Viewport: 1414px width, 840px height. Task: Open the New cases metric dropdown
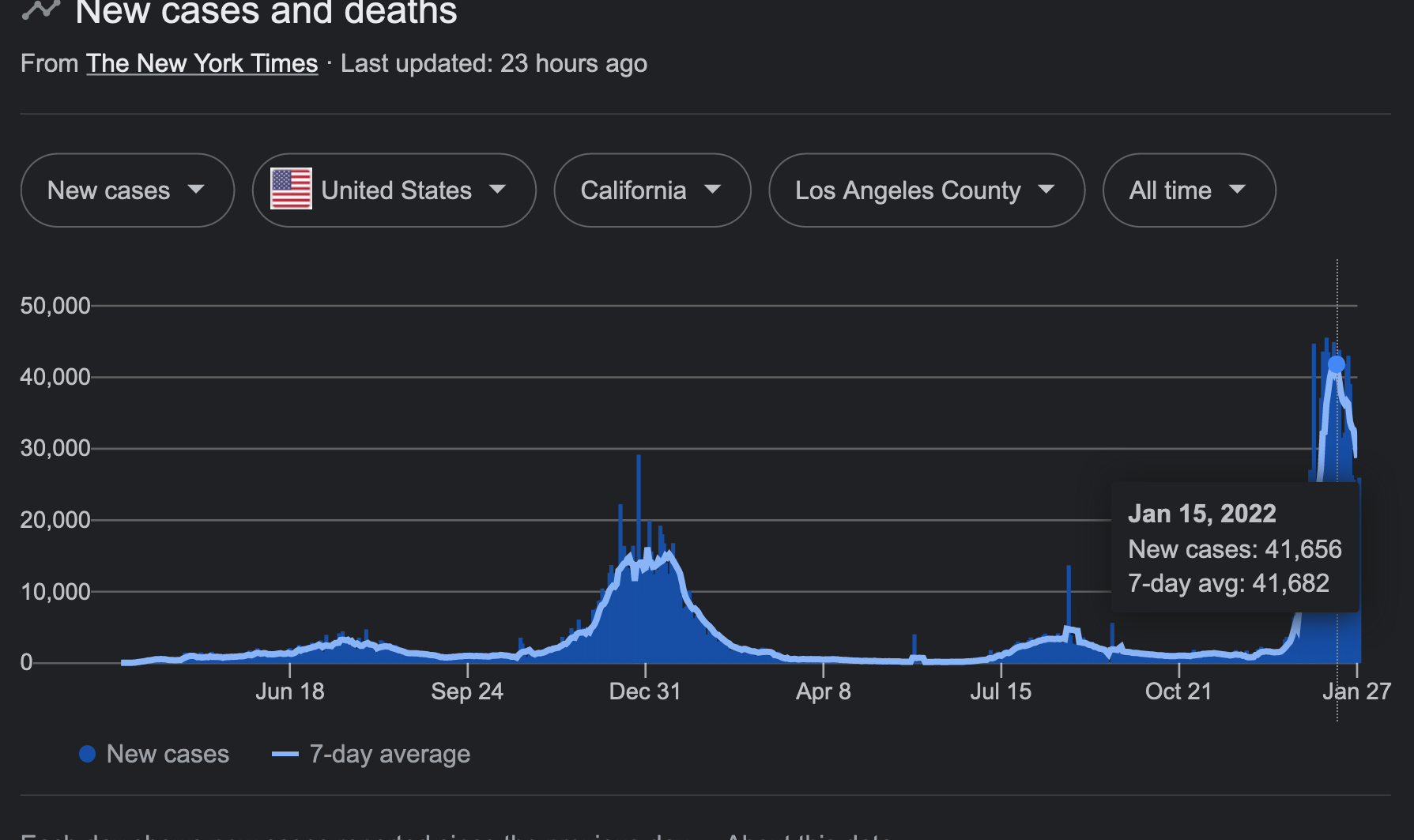[127, 190]
